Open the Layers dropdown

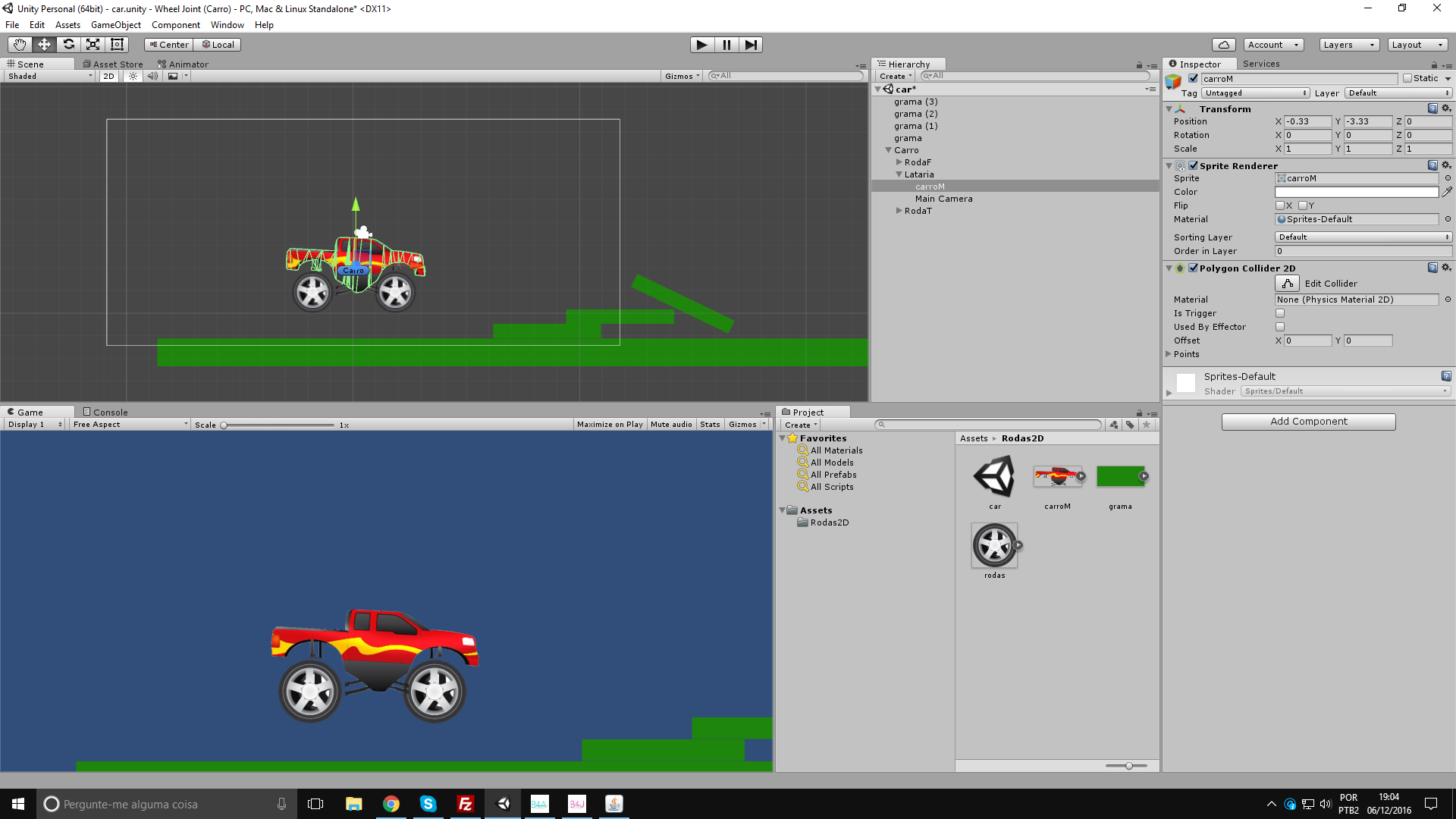pyautogui.click(x=1348, y=45)
